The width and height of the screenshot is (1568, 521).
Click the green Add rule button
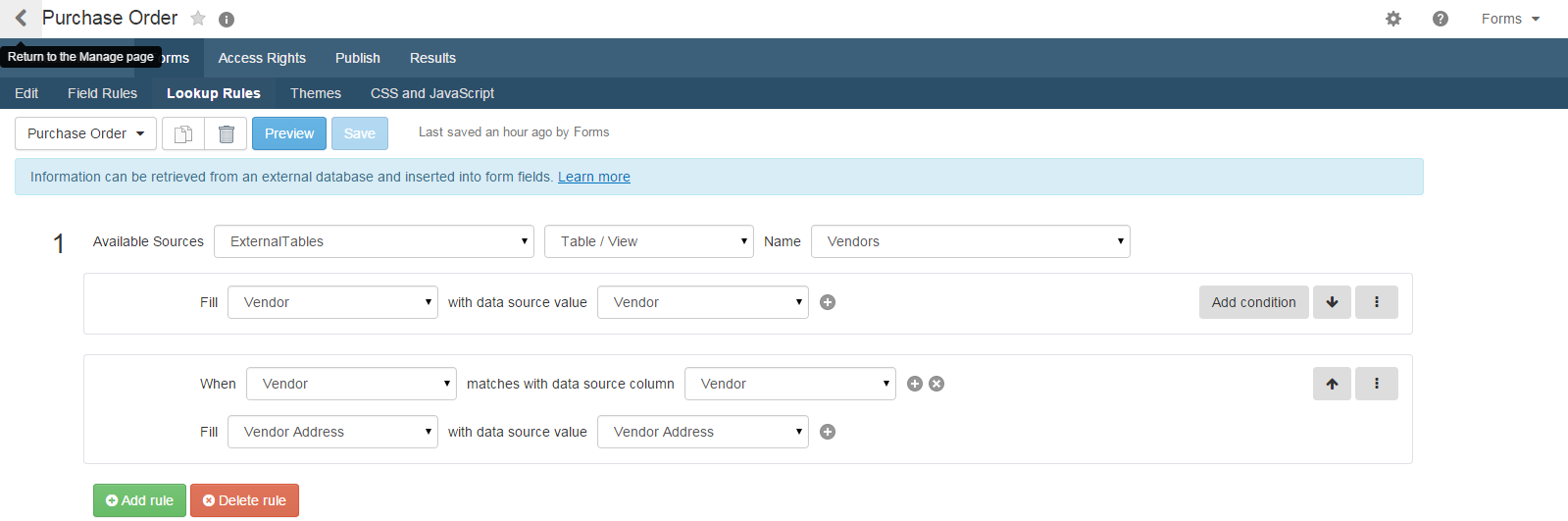click(x=139, y=500)
